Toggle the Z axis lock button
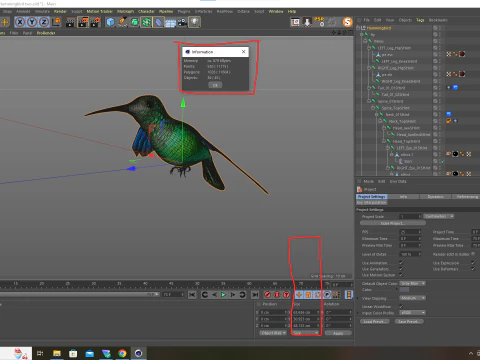Image resolution: width=480 pixels, height=360 pixels. [44, 22]
